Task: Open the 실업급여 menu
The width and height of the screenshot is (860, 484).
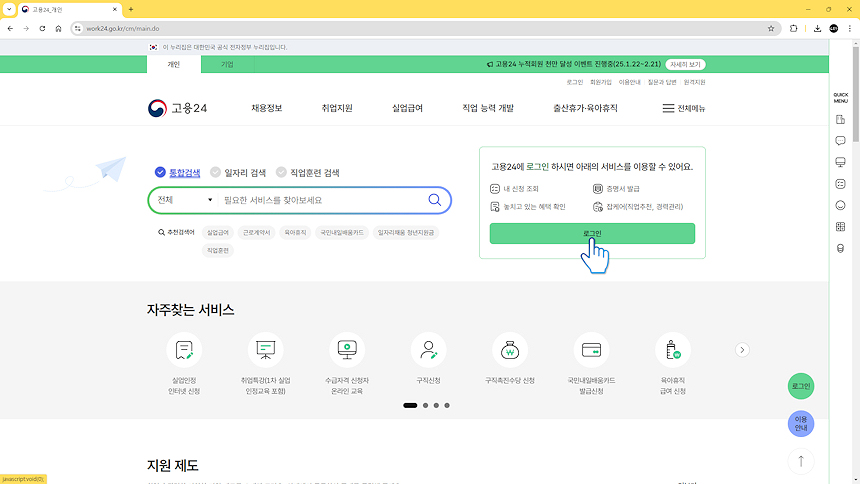Action: tap(408, 108)
